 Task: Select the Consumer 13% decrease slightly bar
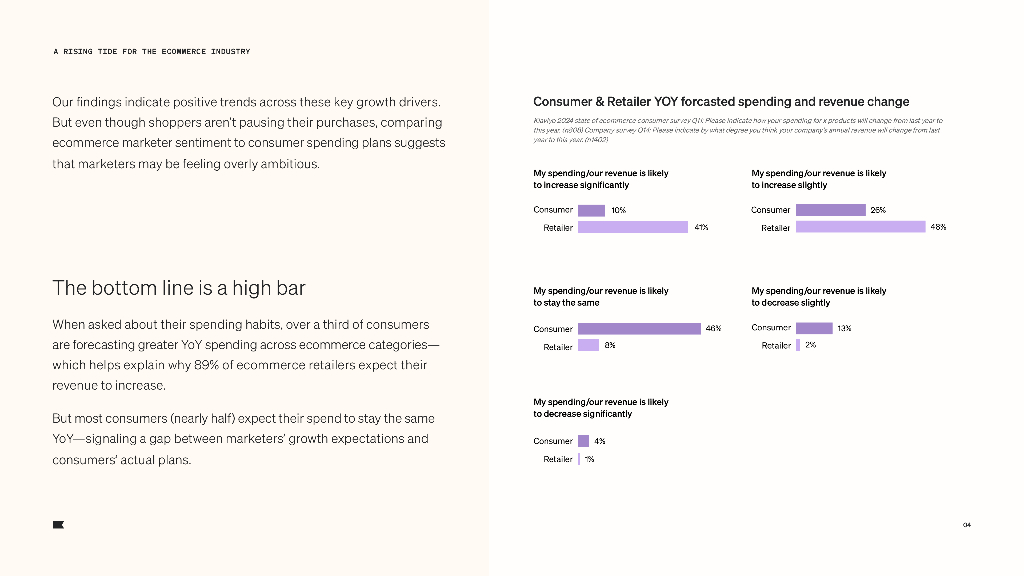(814, 328)
